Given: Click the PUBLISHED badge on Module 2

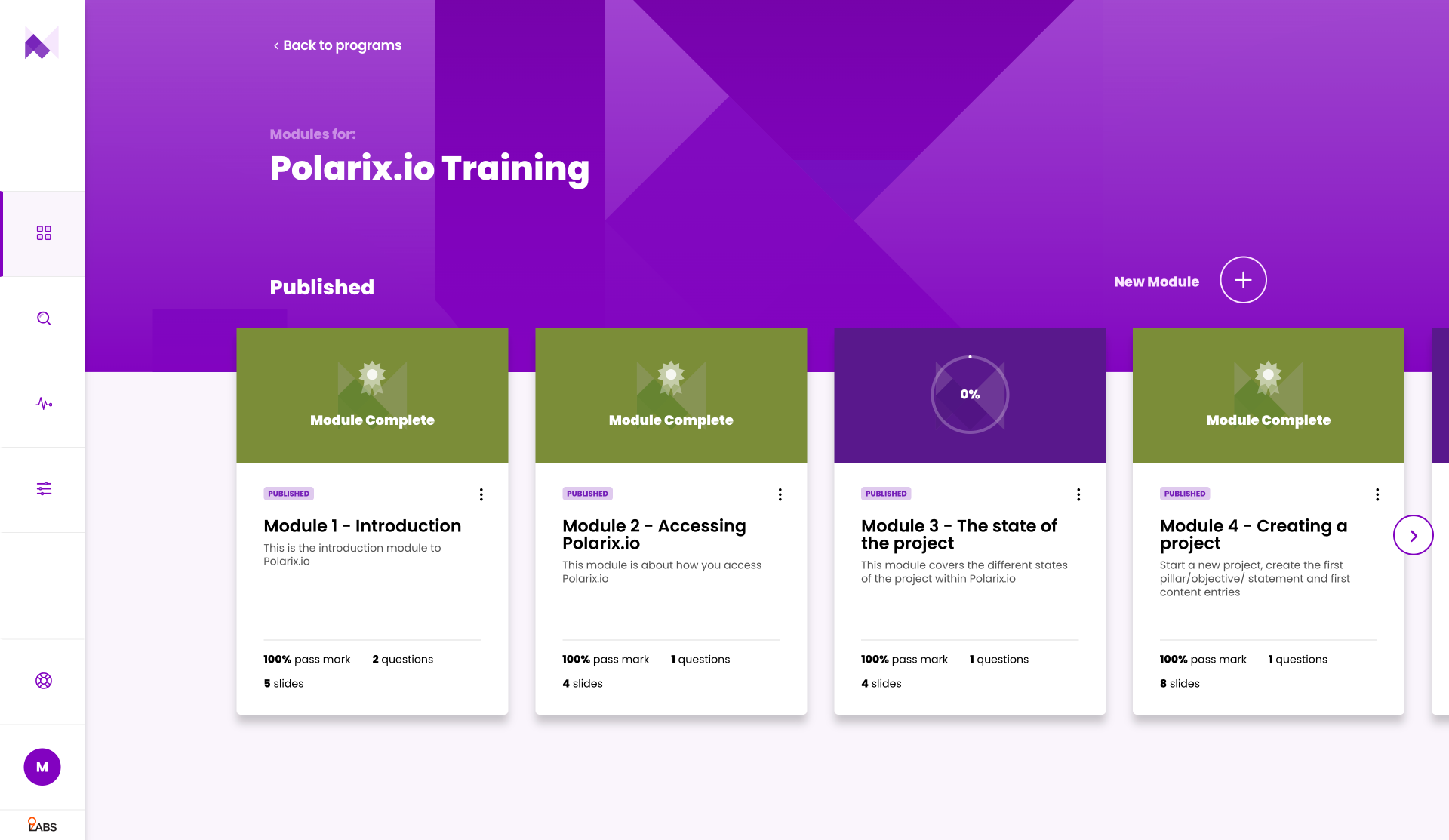Looking at the screenshot, I should (588, 494).
